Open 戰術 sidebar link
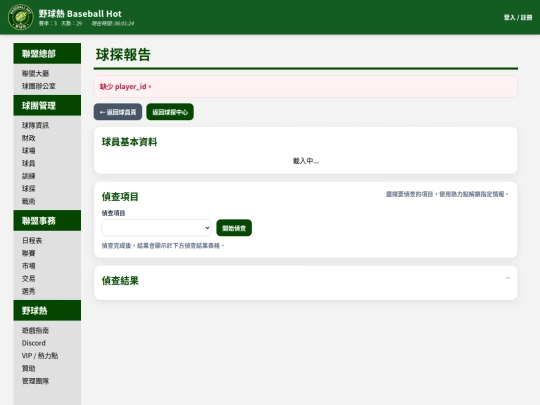 point(29,201)
